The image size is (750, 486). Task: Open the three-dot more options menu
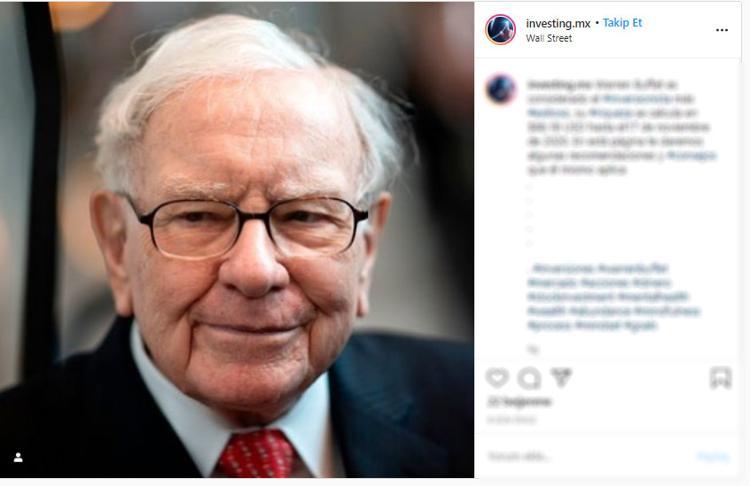722,30
